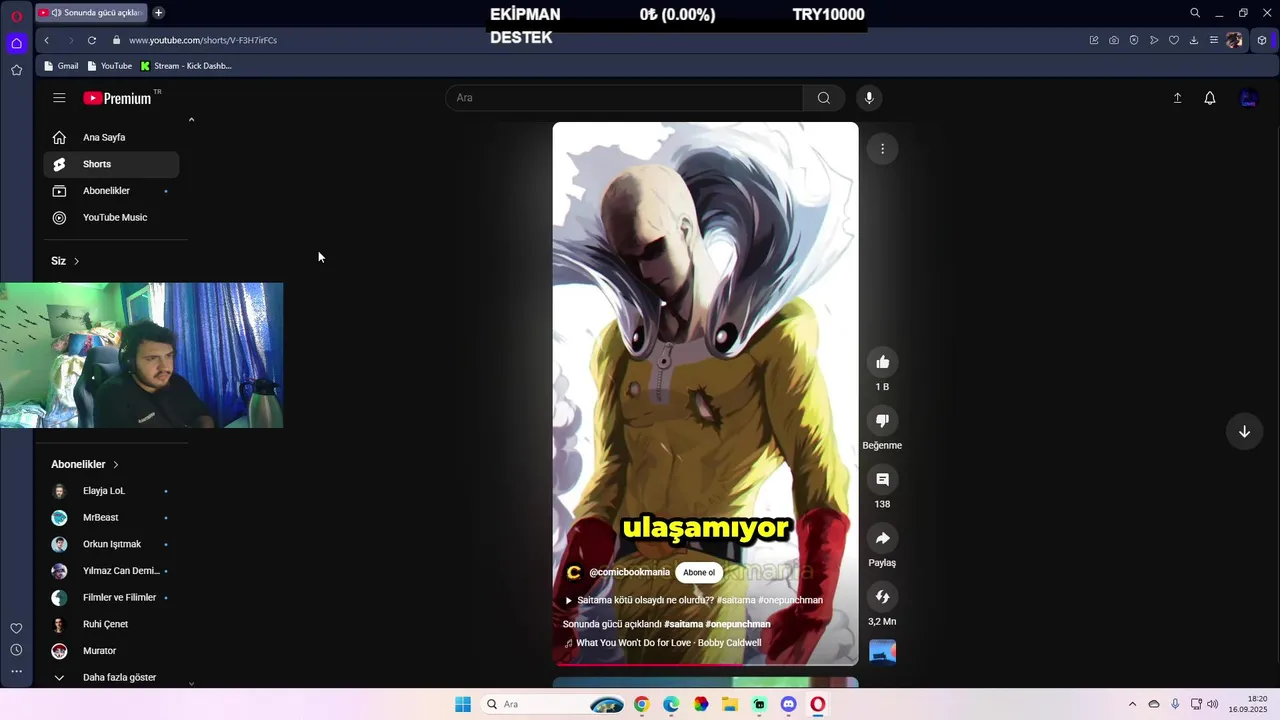This screenshot has height=720, width=1280.
Task: Open Opera sidebar three-dot more menu
Action: [16, 671]
